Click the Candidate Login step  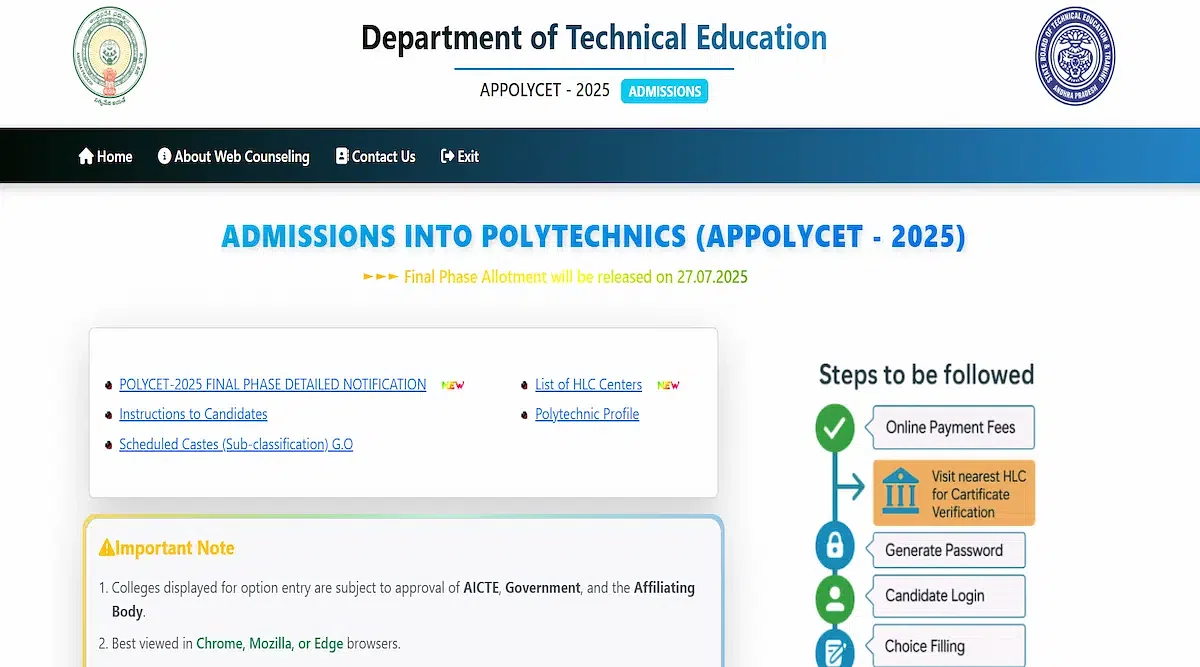[x=948, y=596]
